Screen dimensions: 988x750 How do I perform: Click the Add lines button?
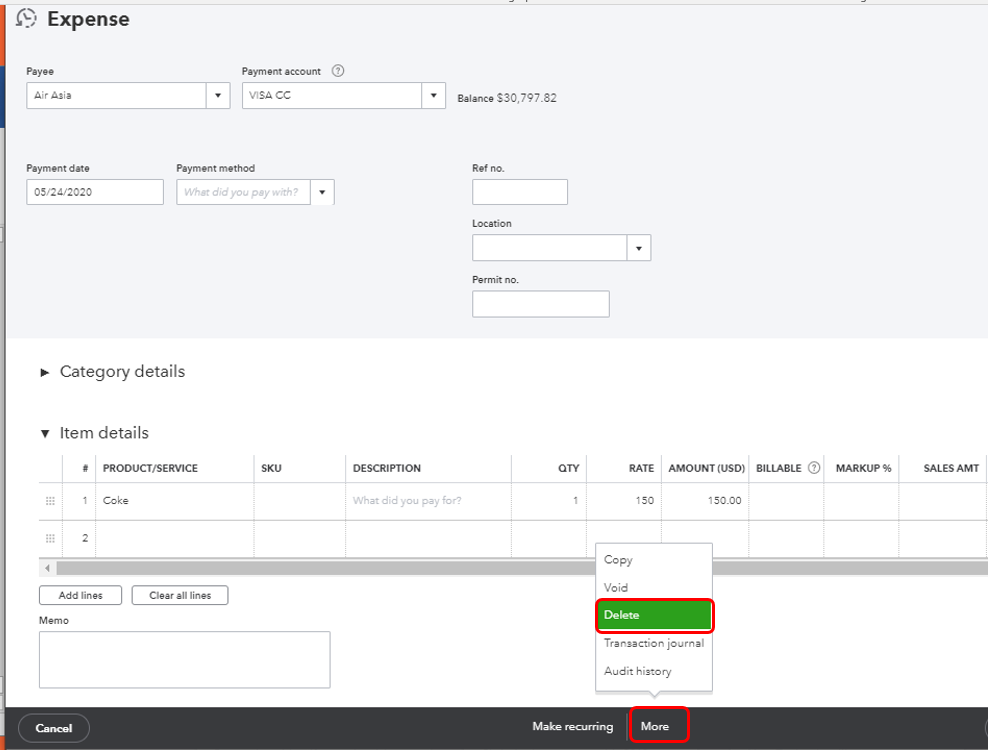coord(81,596)
